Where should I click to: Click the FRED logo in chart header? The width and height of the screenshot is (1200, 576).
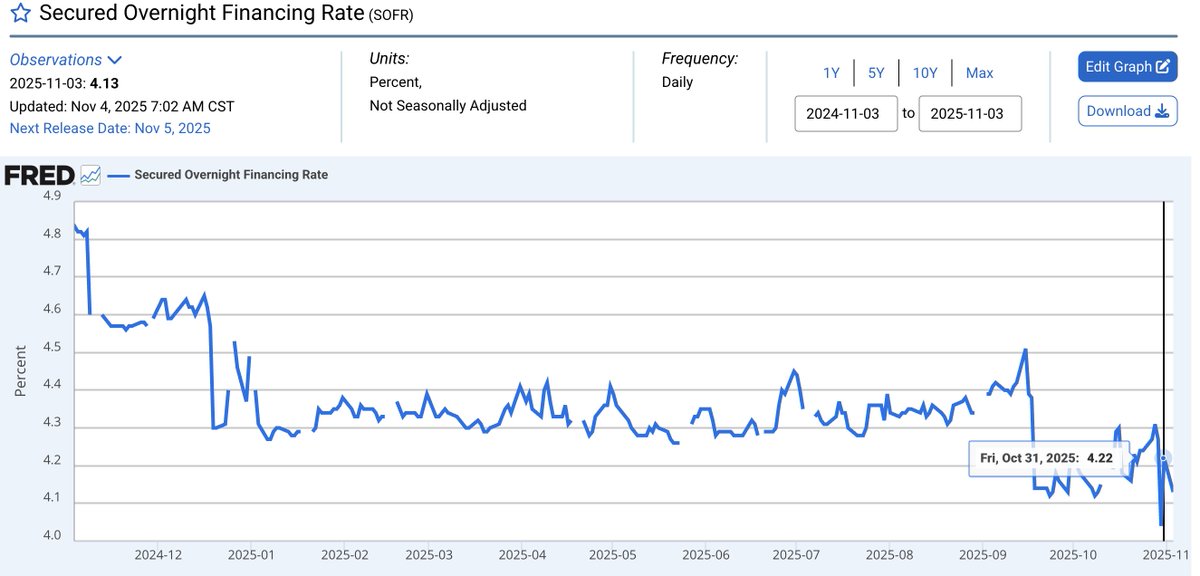[x=39, y=176]
